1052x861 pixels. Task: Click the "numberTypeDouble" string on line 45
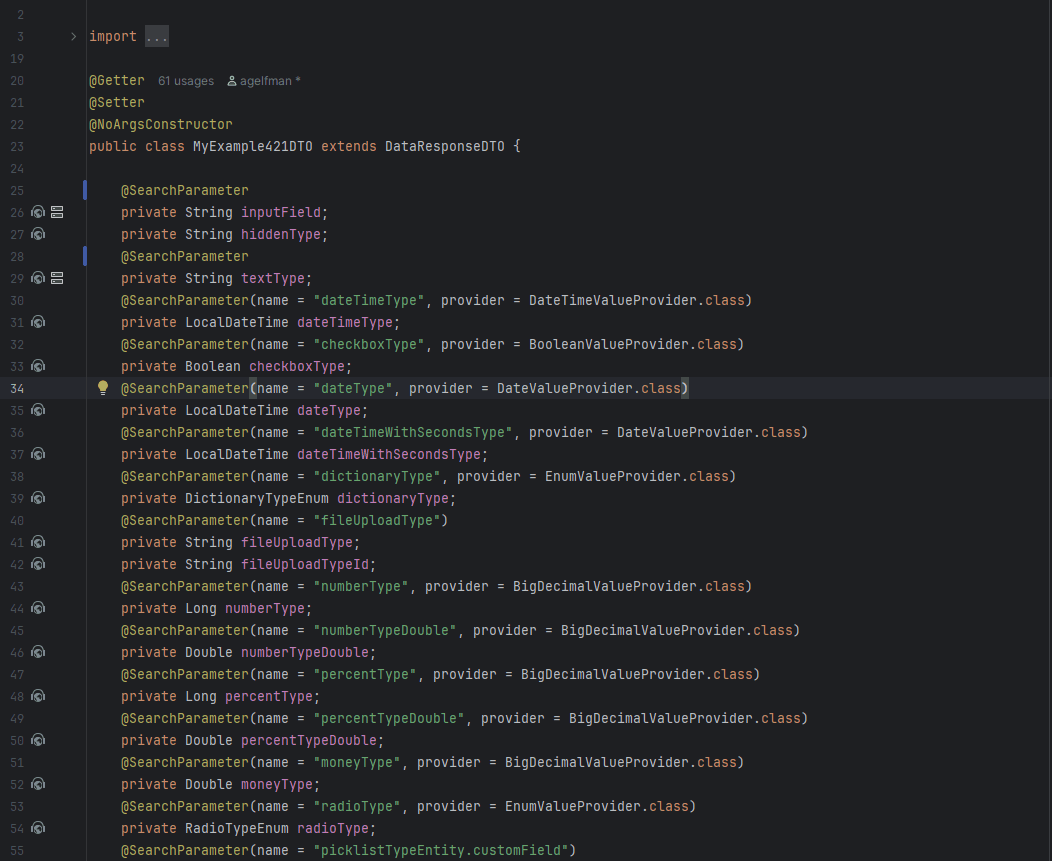pos(384,630)
